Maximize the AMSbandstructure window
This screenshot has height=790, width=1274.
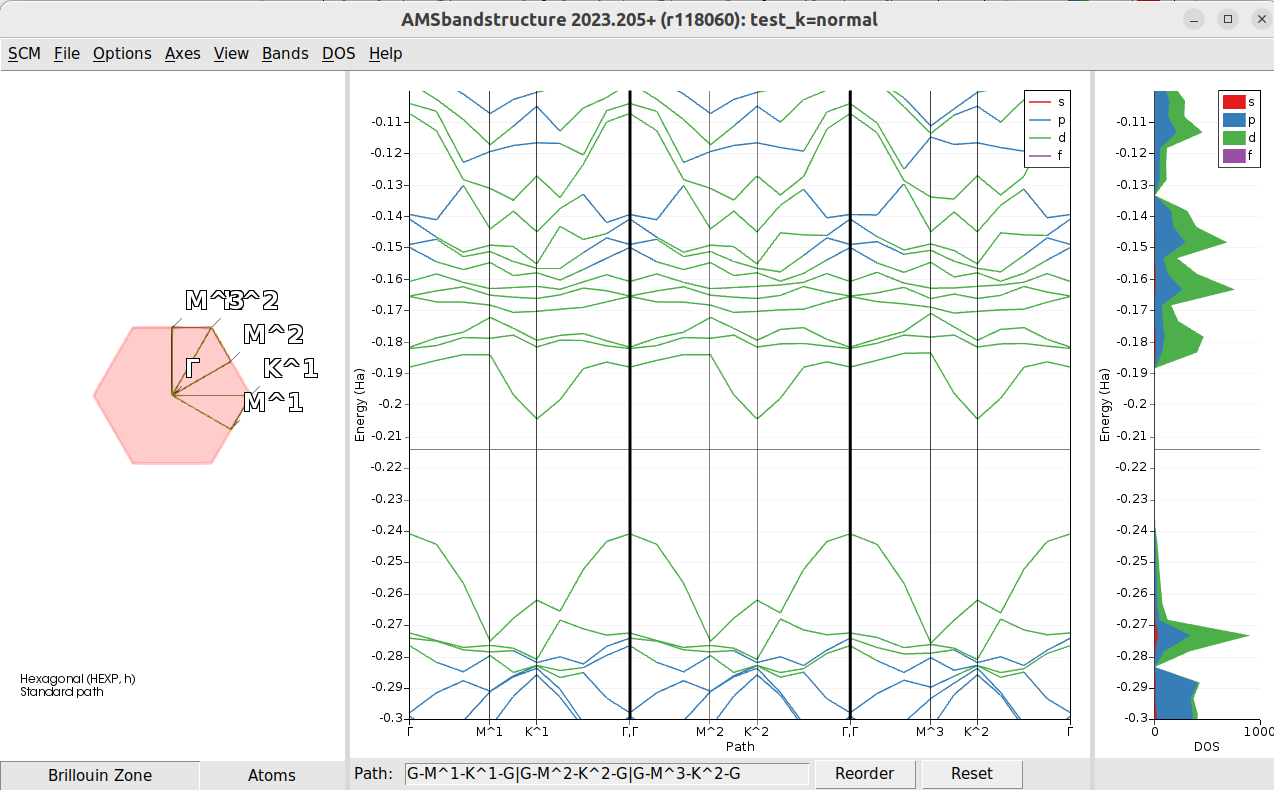pyautogui.click(x=1228, y=19)
